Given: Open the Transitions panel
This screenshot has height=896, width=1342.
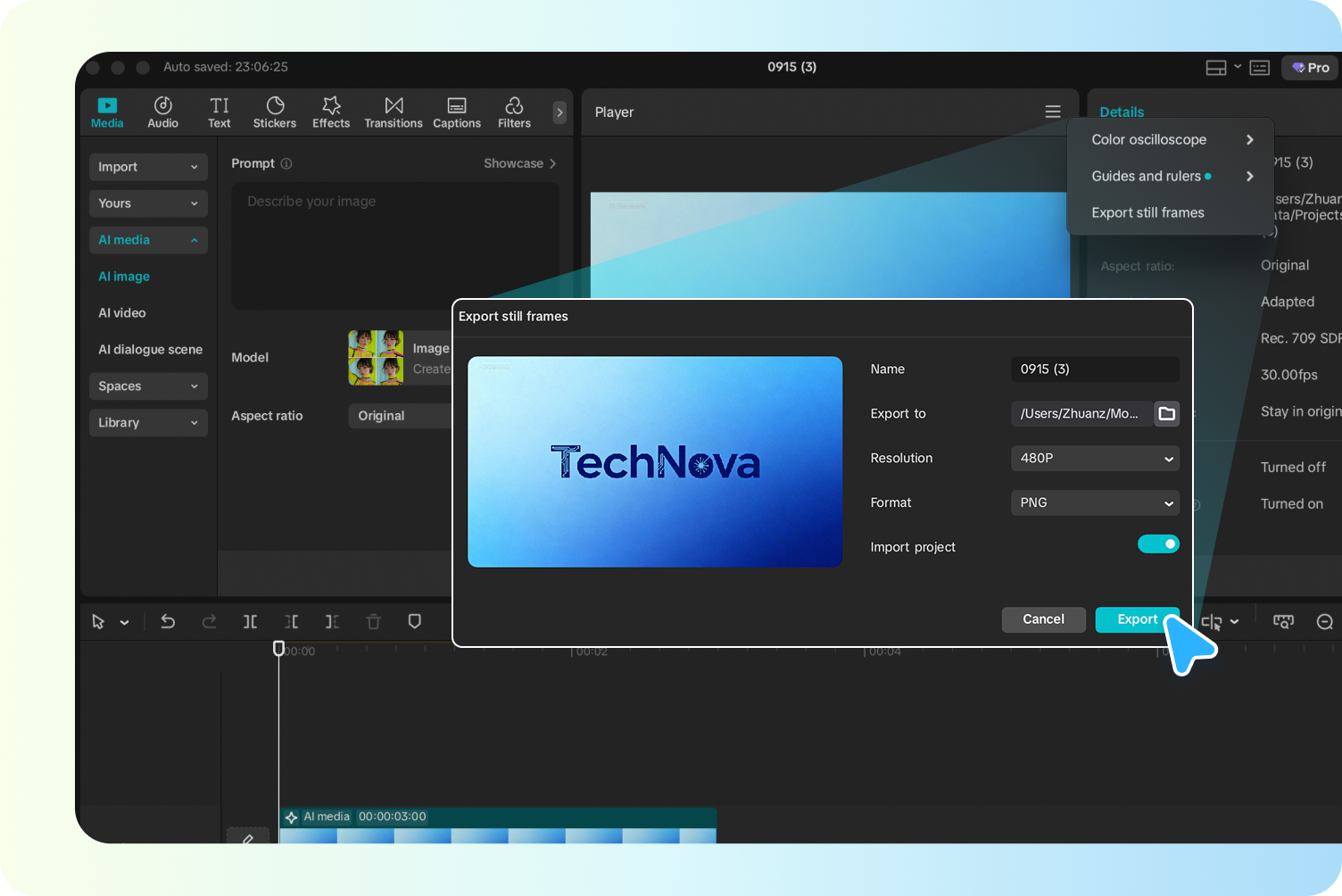Looking at the screenshot, I should 393,112.
